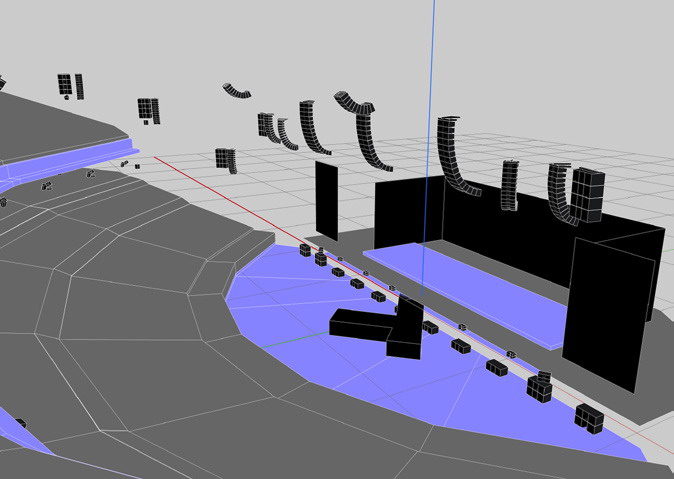Select the small speaker array above the red line

tap(225, 159)
